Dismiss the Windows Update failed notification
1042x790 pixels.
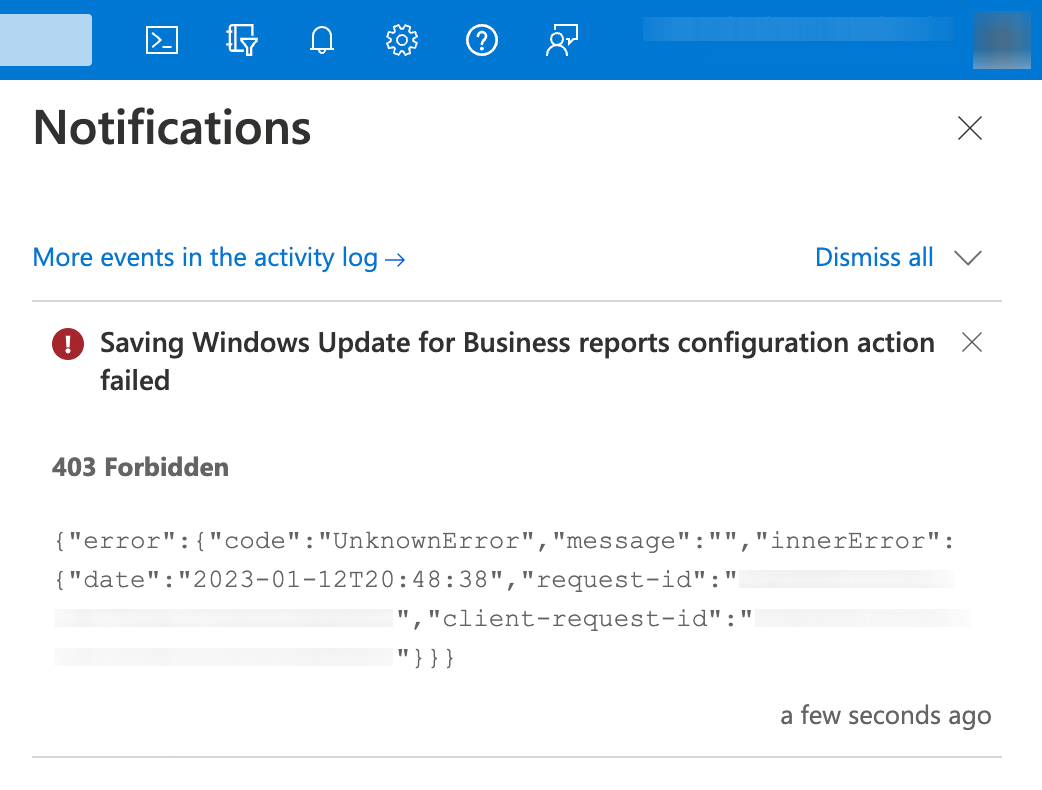972,342
